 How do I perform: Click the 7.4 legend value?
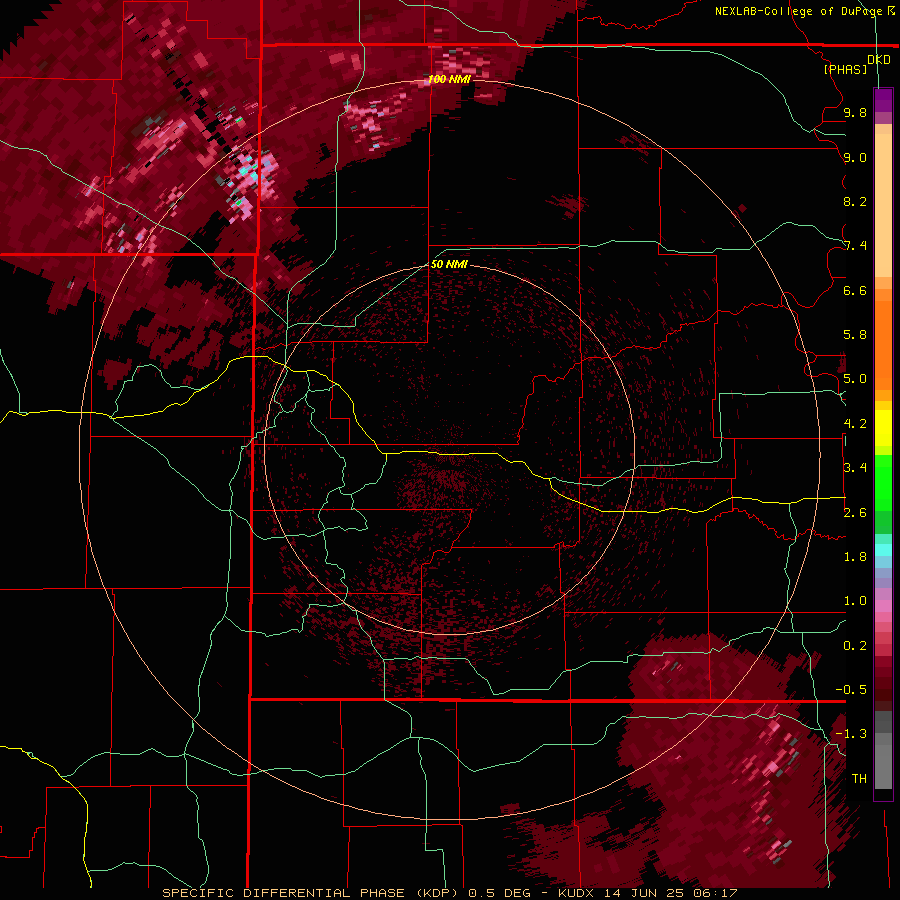click(855, 246)
